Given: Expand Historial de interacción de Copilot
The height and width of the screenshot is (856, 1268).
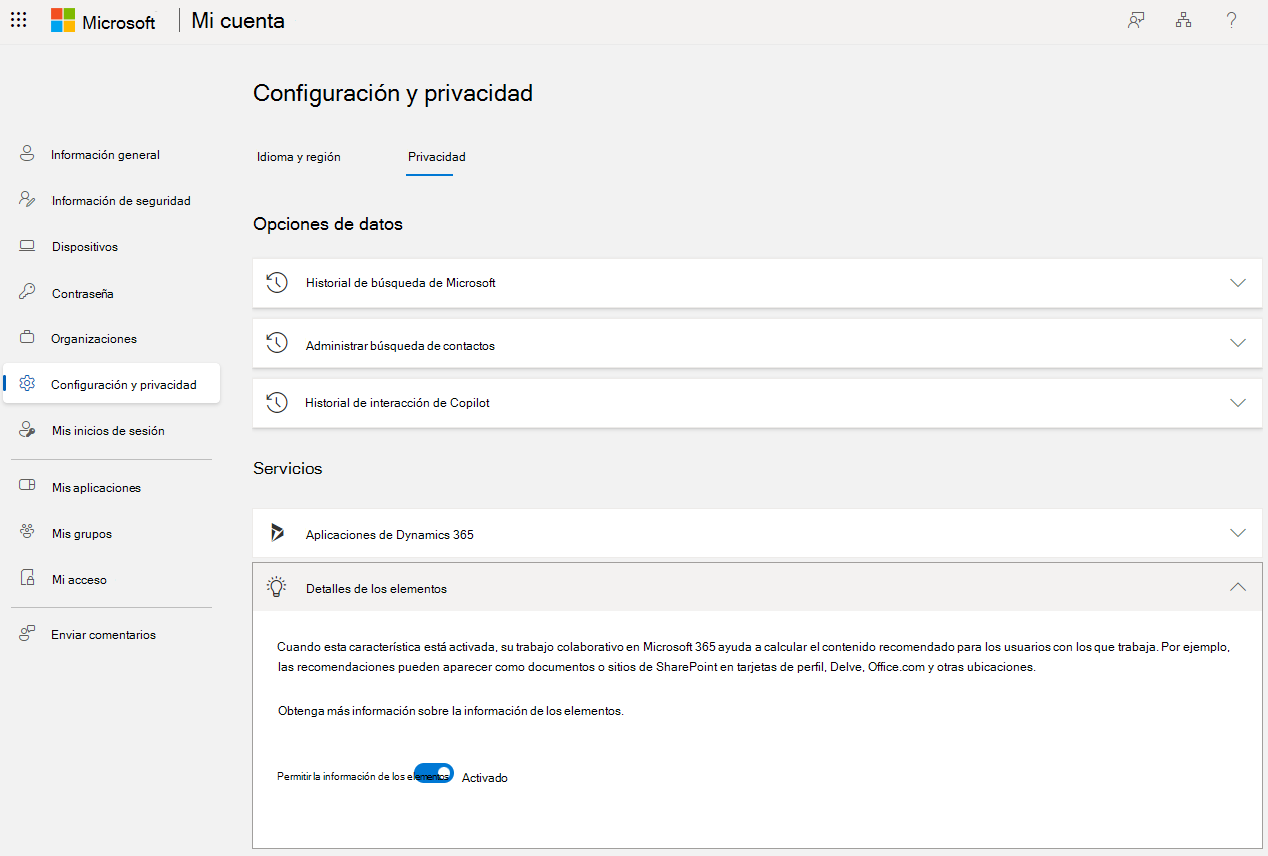Looking at the screenshot, I should coord(1238,402).
